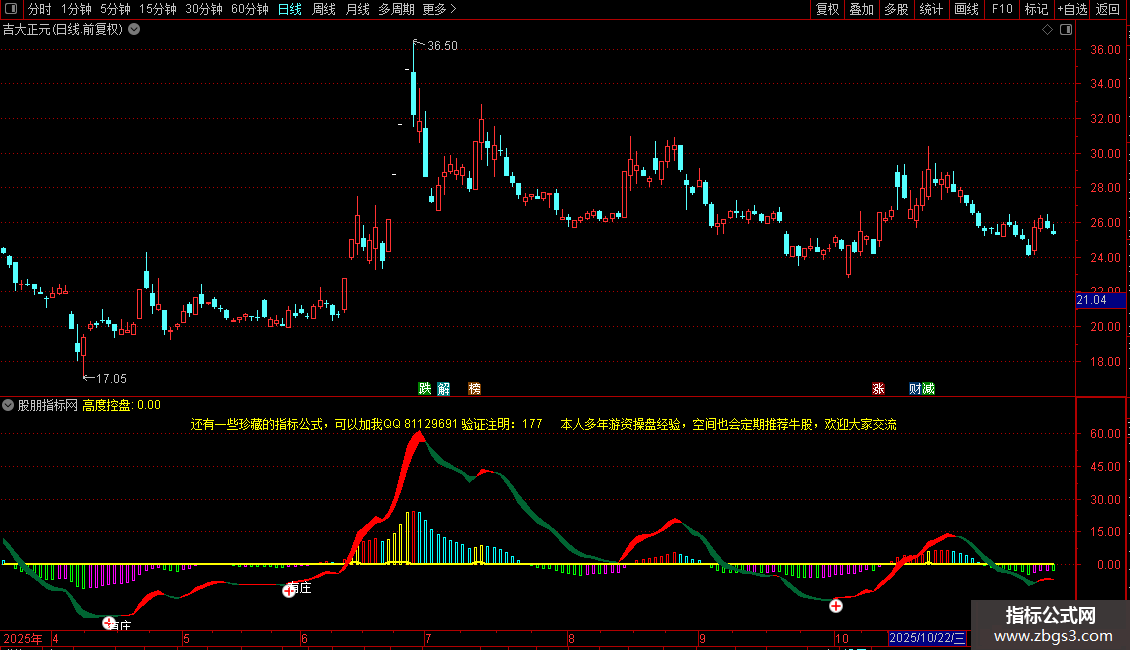
Task: Click the 2025/10/22/三 date label
Action: [x=927, y=638]
